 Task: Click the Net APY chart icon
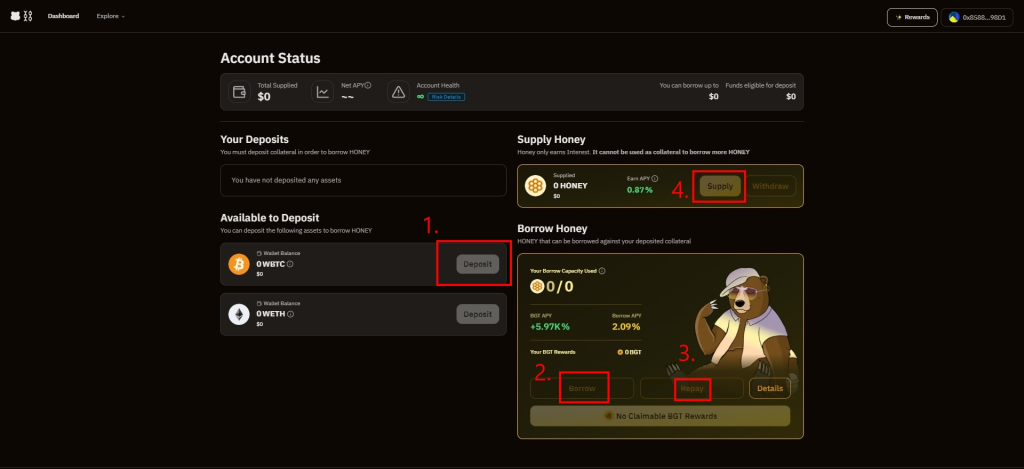coord(323,92)
